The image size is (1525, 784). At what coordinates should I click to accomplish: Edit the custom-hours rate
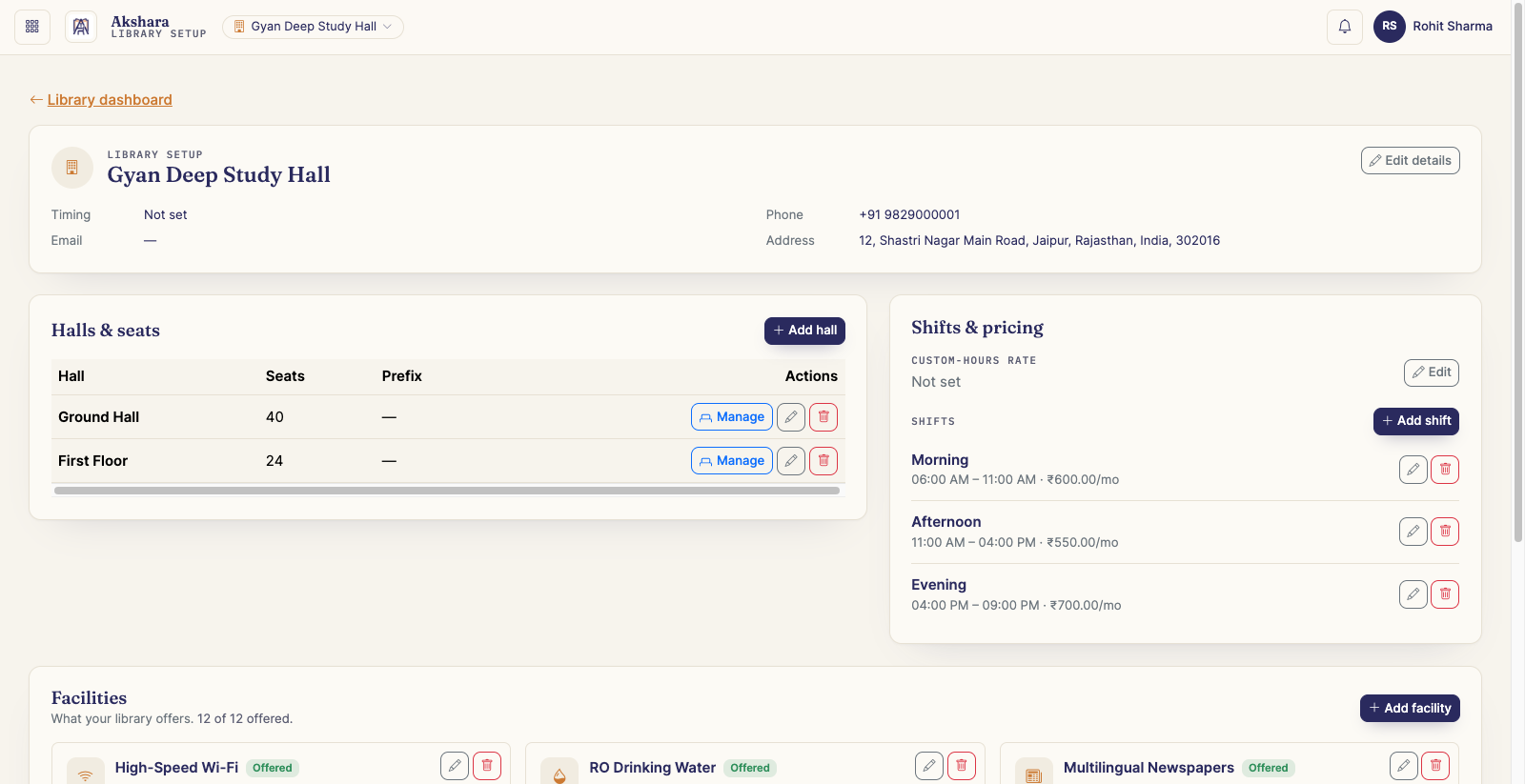pos(1432,372)
